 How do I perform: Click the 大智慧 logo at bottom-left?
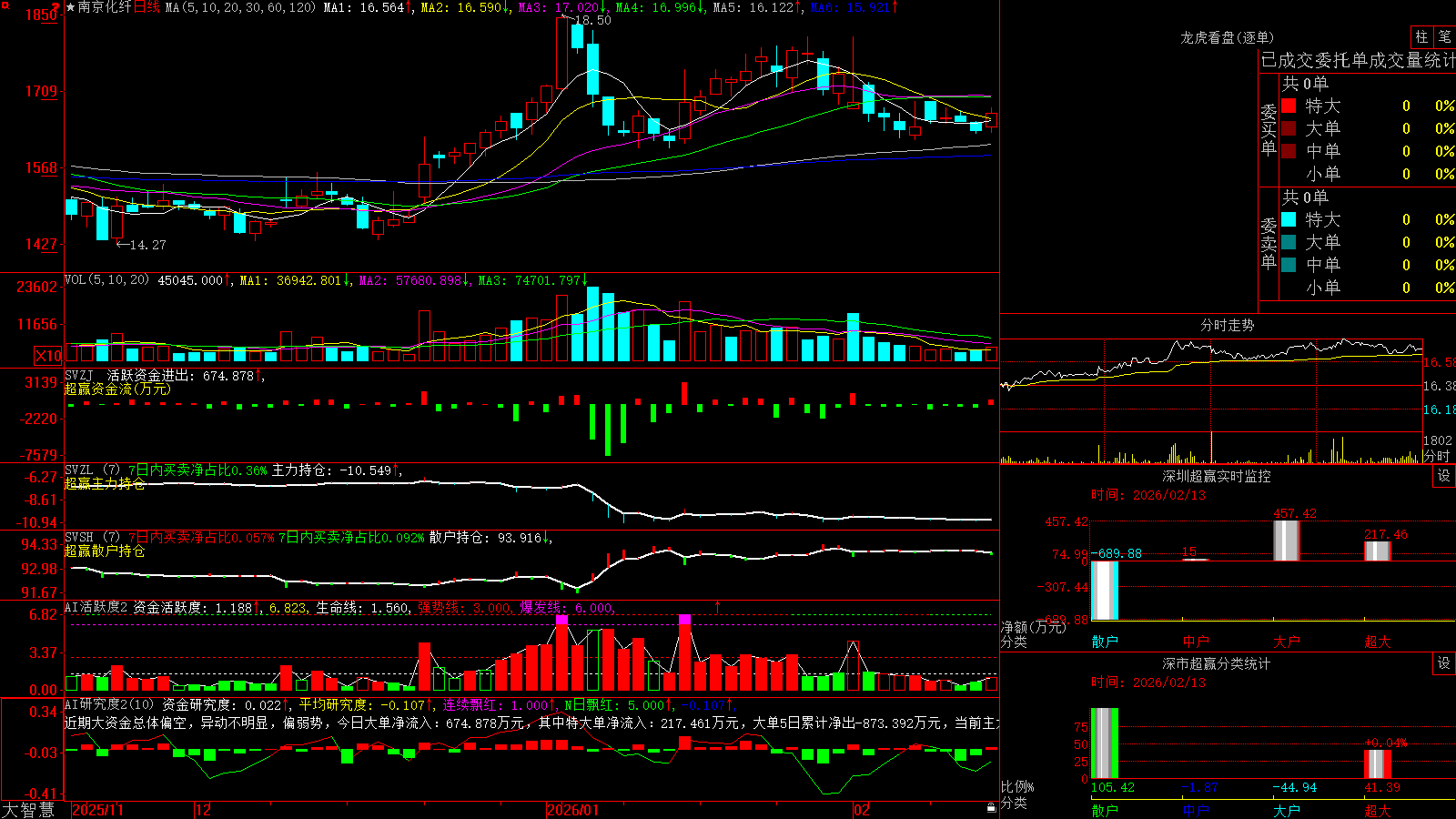28,810
